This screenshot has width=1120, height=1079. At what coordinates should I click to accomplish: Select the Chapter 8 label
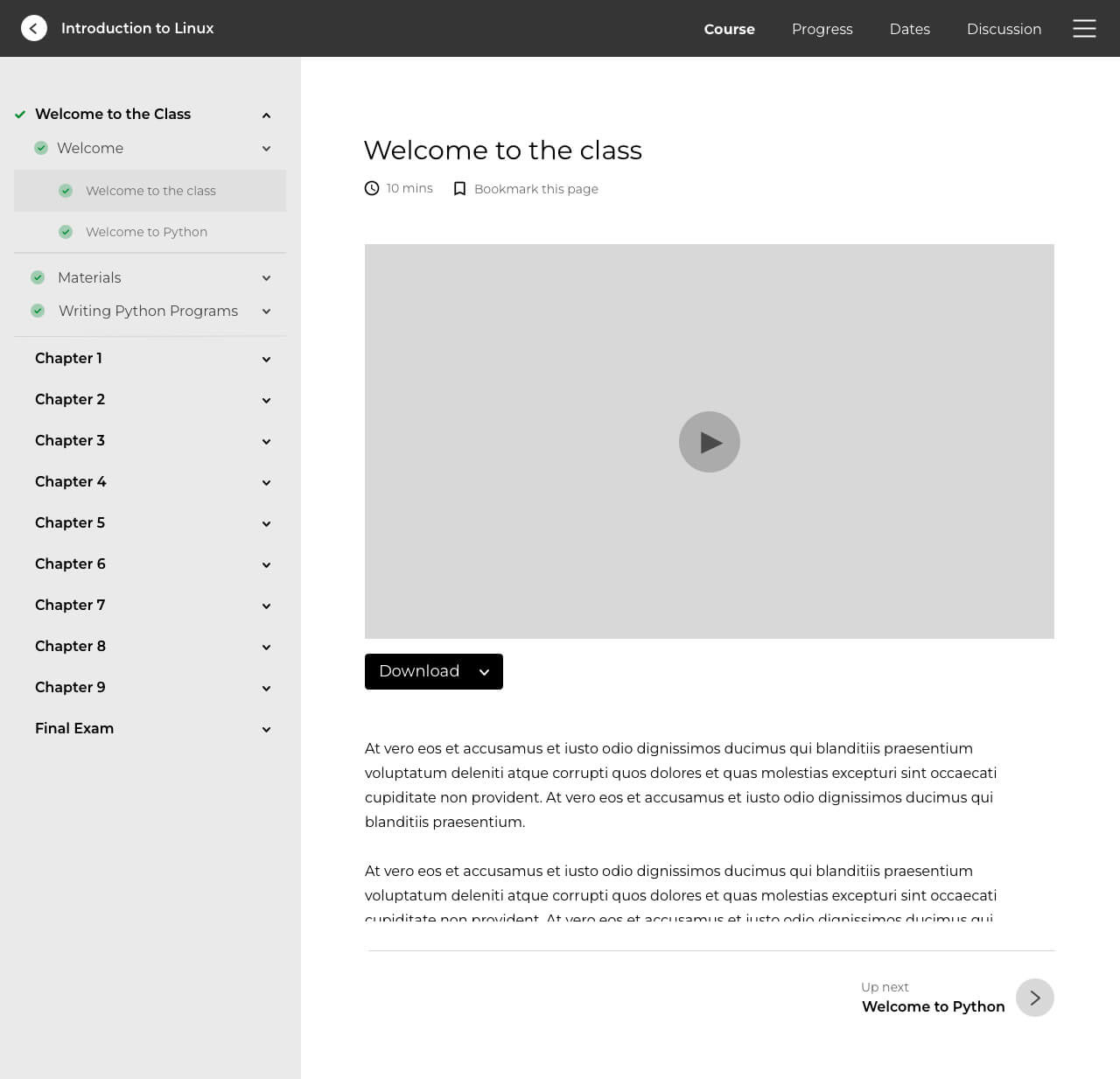[x=70, y=646]
